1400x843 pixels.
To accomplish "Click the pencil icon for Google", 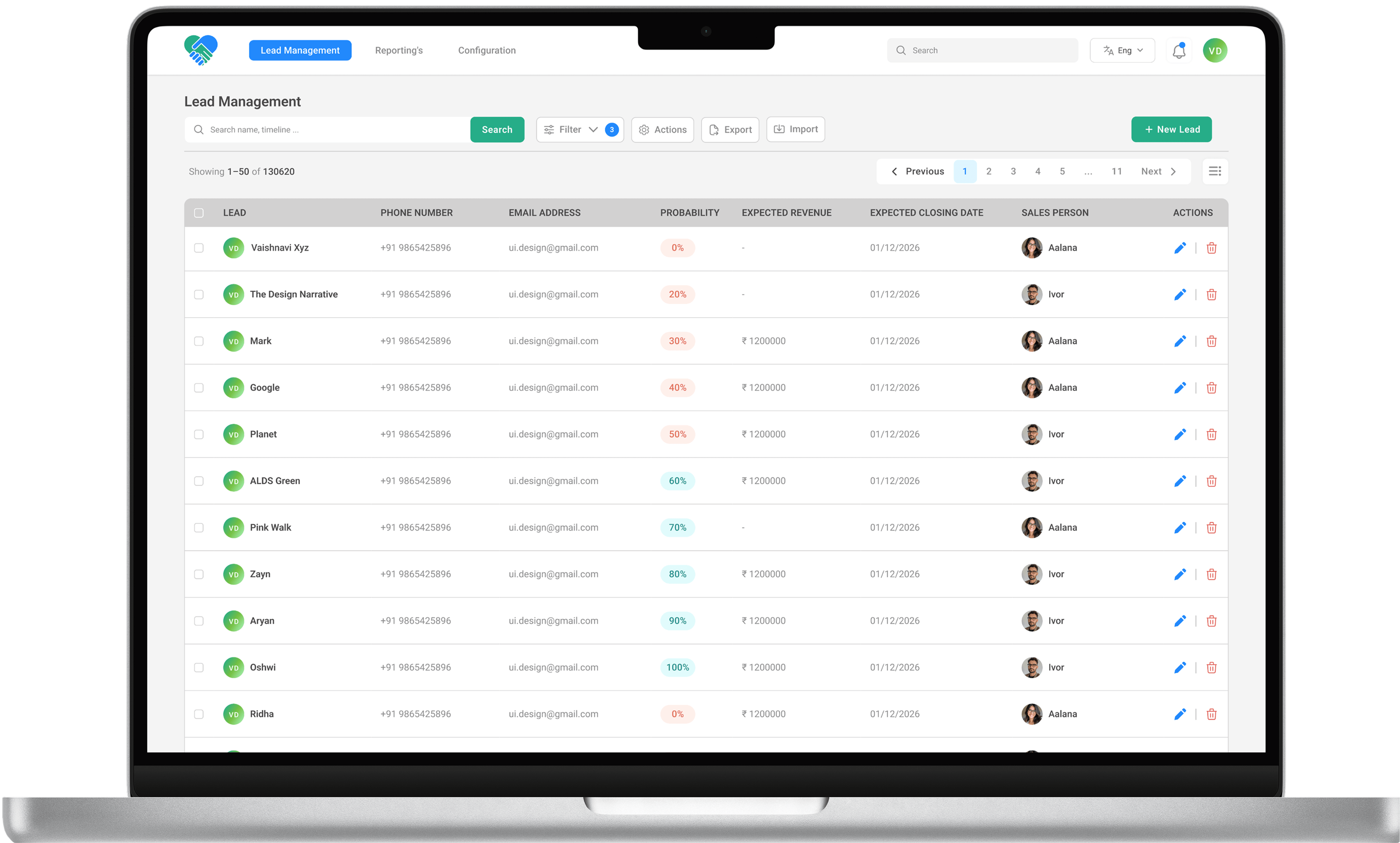I will (1180, 388).
